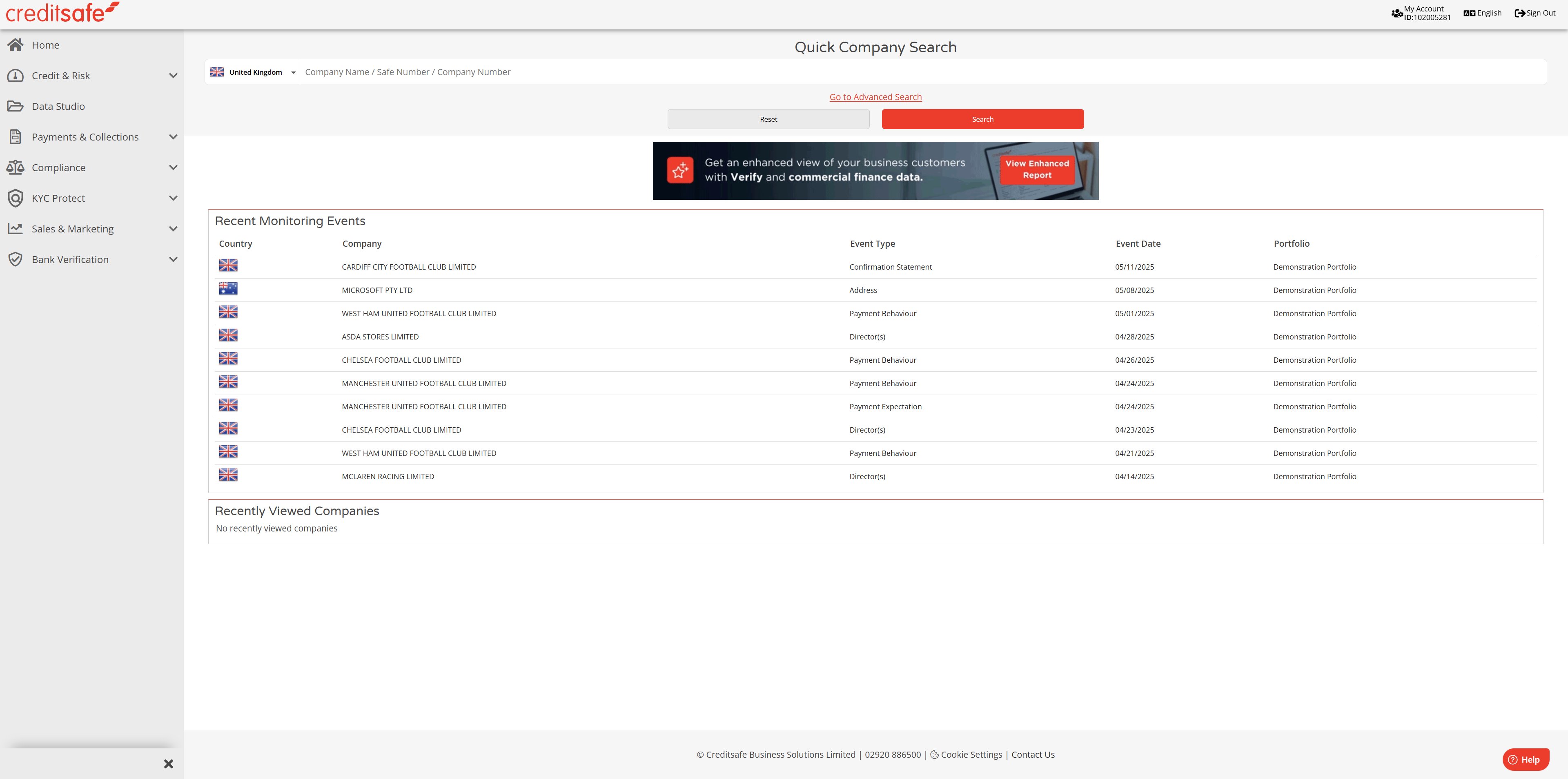Expand the Credit & Risk chevron
The image size is (1568, 779).
(x=173, y=76)
